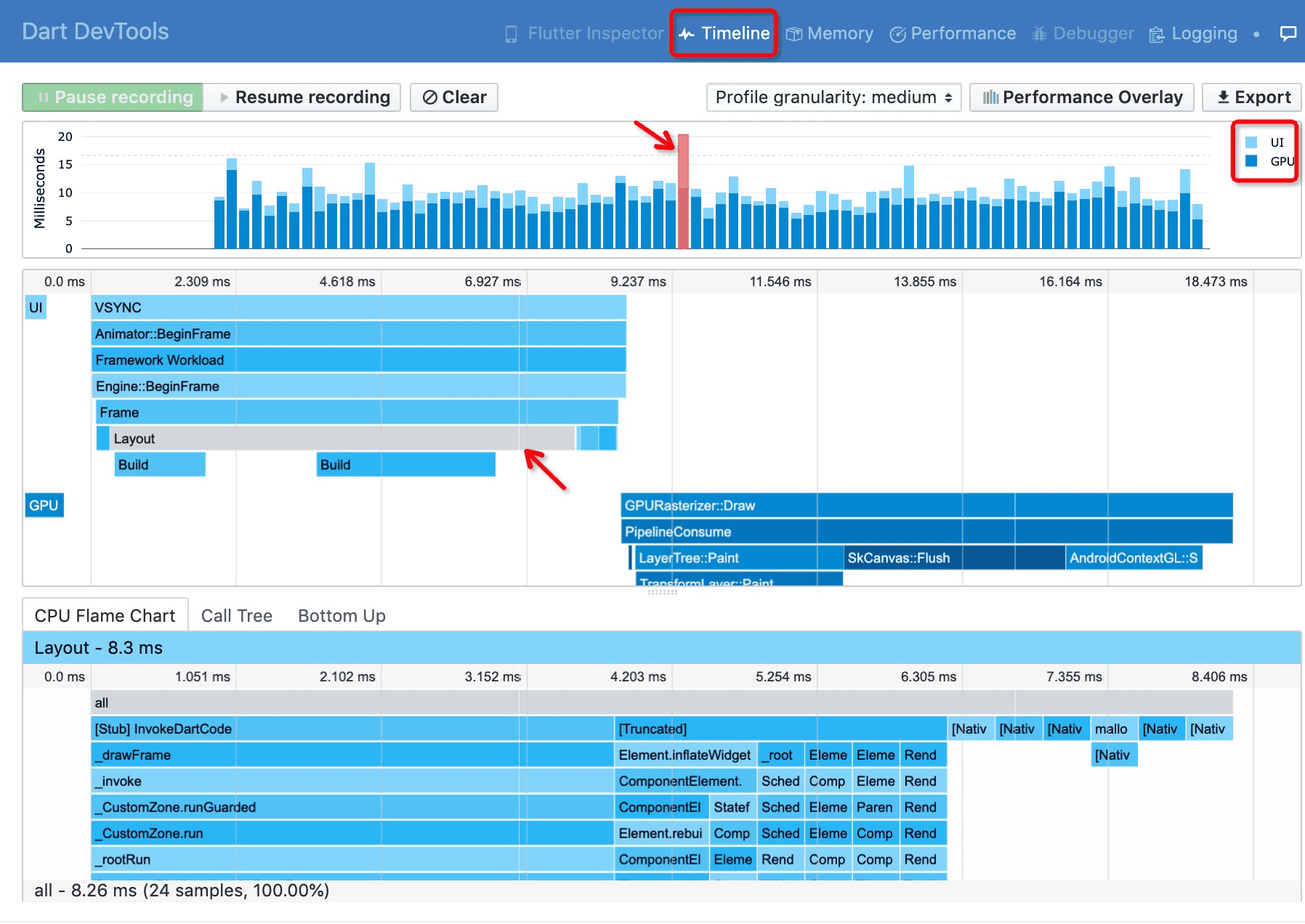The height and width of the screenshot is (924, 1305).
Task: Click the UI legend color swatch
Action: tap(1251, 142)
